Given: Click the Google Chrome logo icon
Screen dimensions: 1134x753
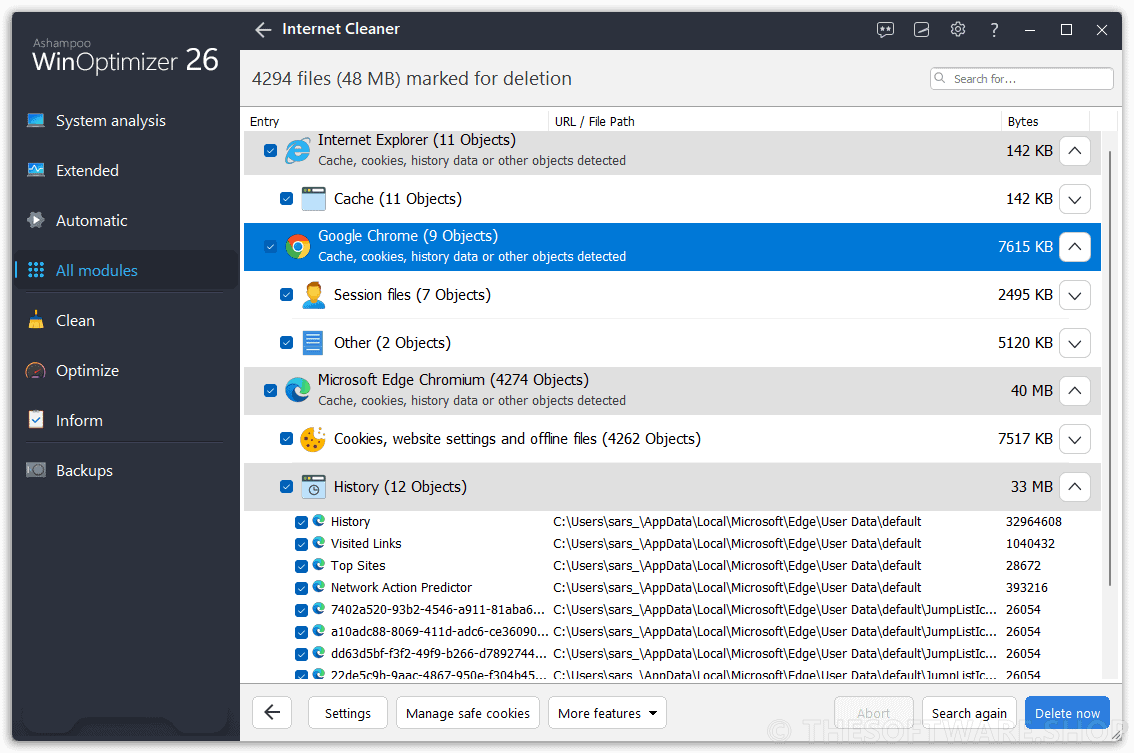Looking at the screenshot, I should [x=297, y=247].
